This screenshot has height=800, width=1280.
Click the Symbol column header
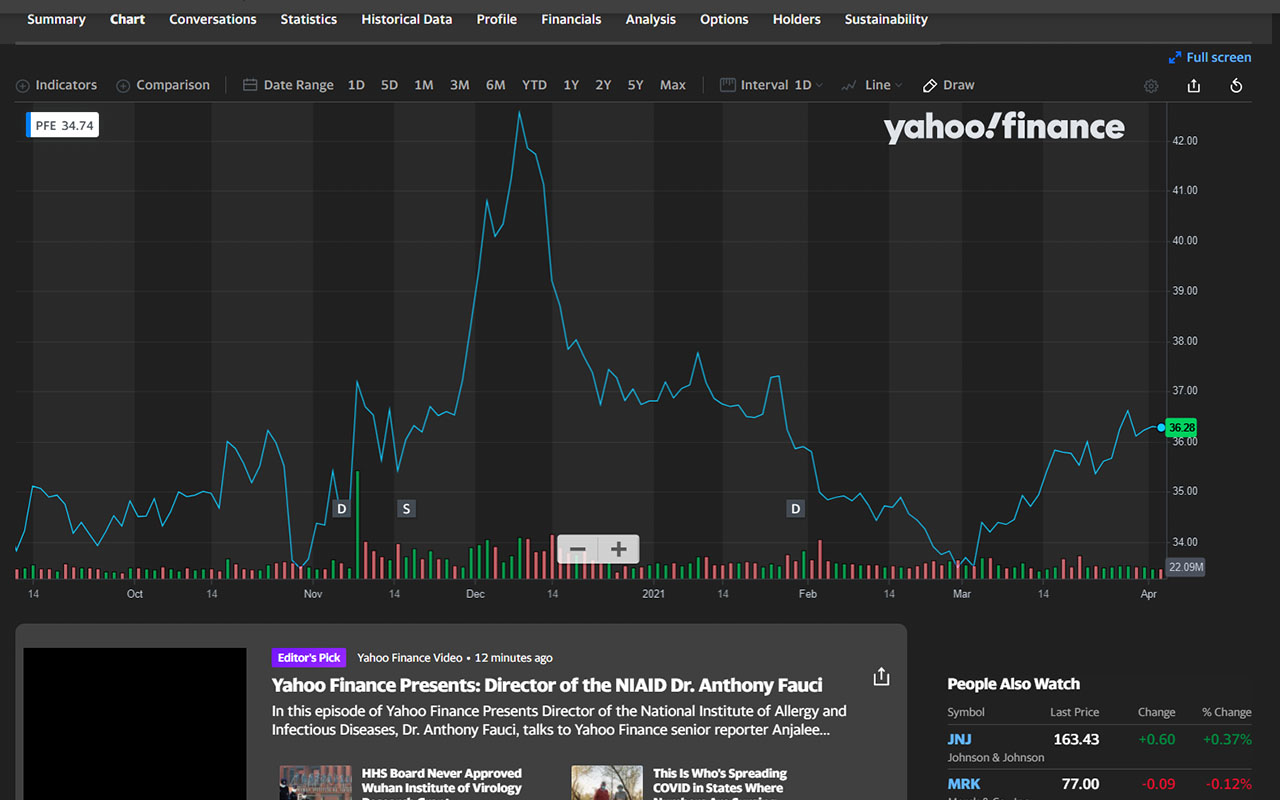point(966,712)
